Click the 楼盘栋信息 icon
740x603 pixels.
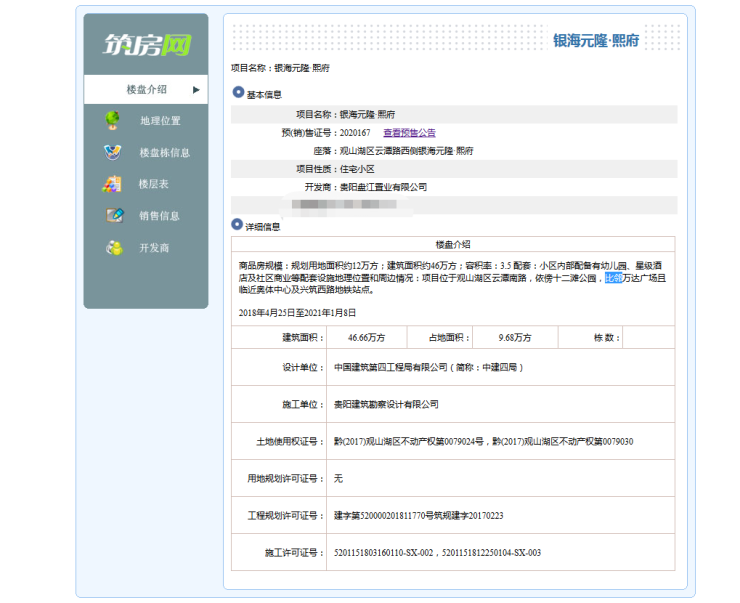point(112,152)
